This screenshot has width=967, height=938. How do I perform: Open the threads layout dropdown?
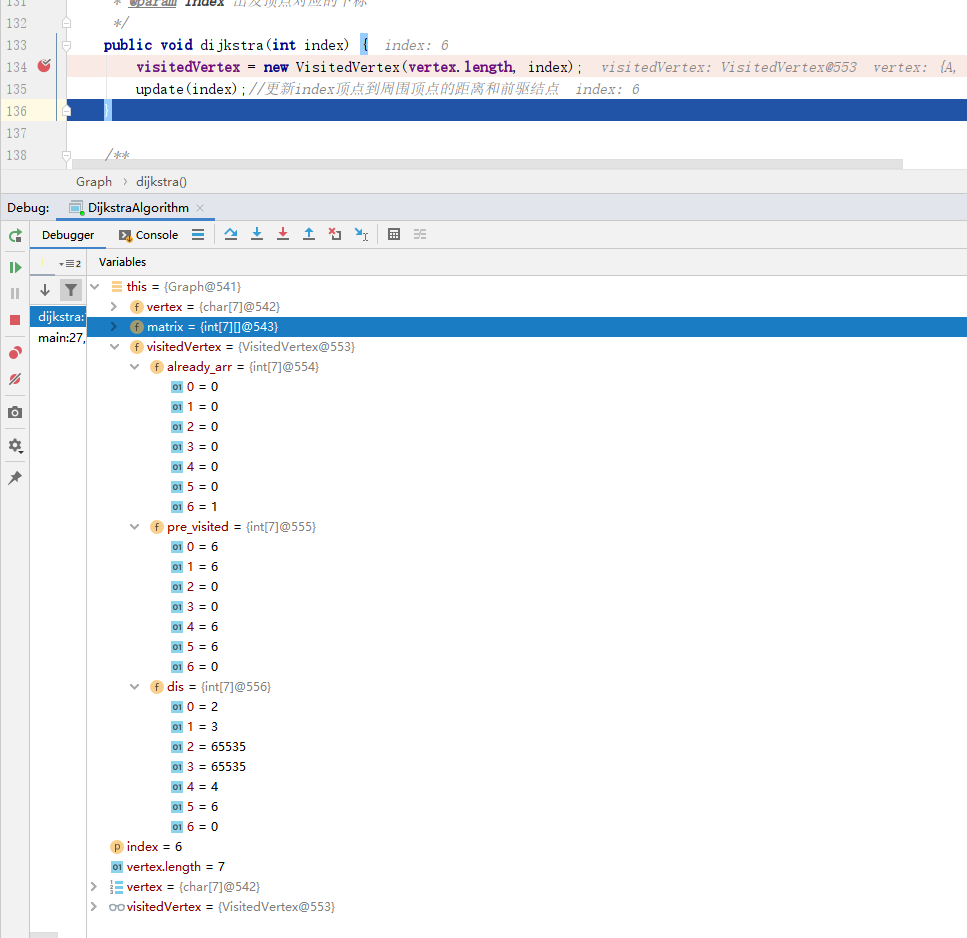pyautogui.click(x=70, y=263)
